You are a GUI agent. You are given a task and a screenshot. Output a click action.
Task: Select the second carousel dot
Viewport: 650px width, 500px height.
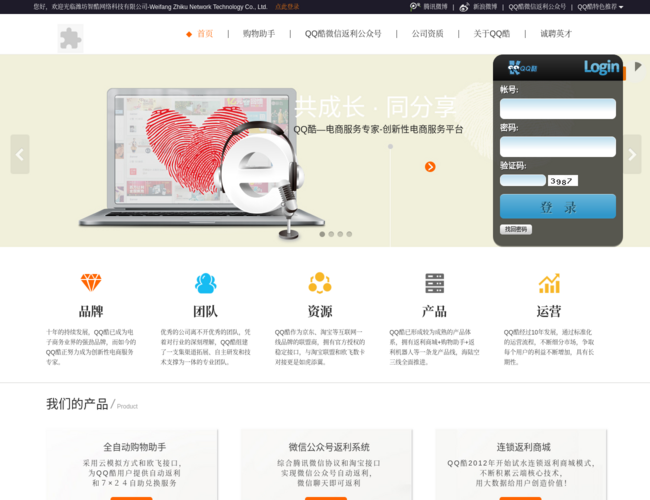click(331, 234)
